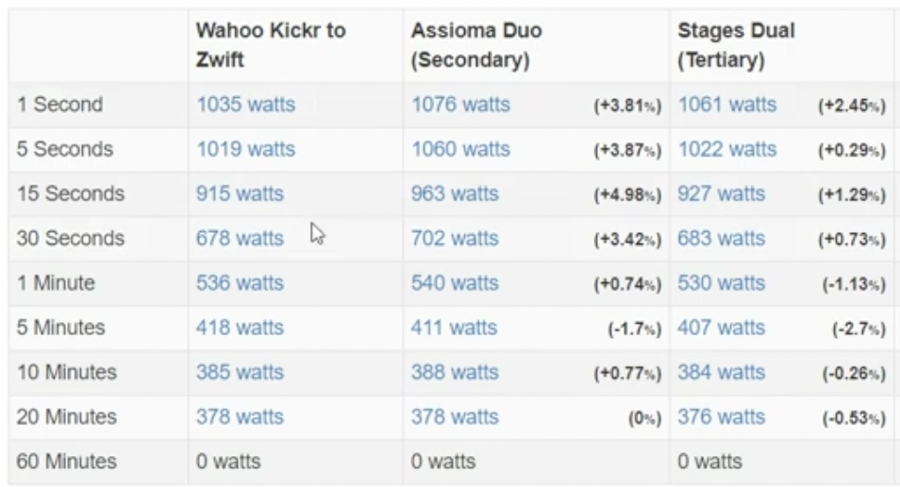Click the 418 watts five-minute link
The width and height of the screenshot is (900, 487).
click(240, 328)
